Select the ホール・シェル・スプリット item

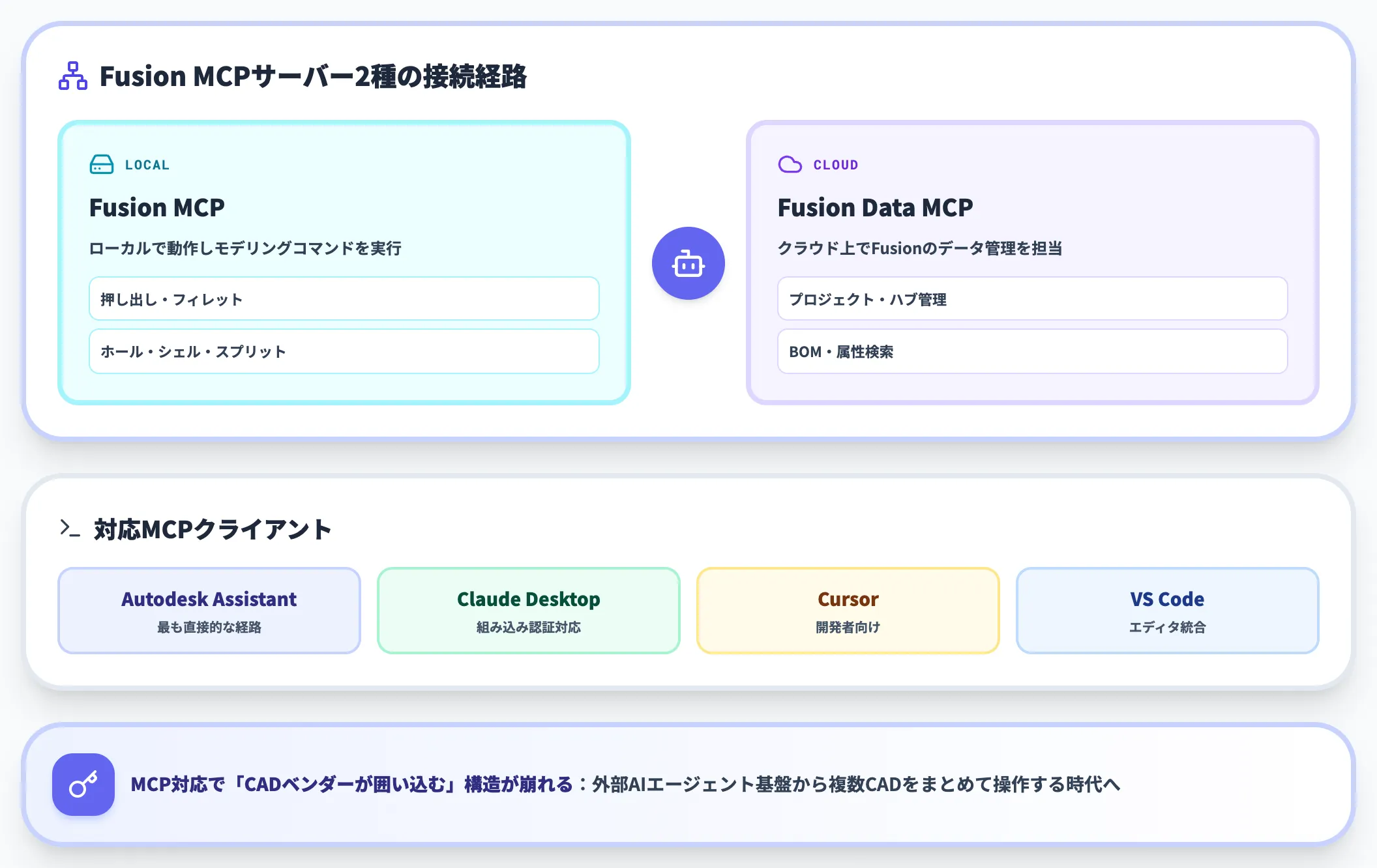click(344, 351)
